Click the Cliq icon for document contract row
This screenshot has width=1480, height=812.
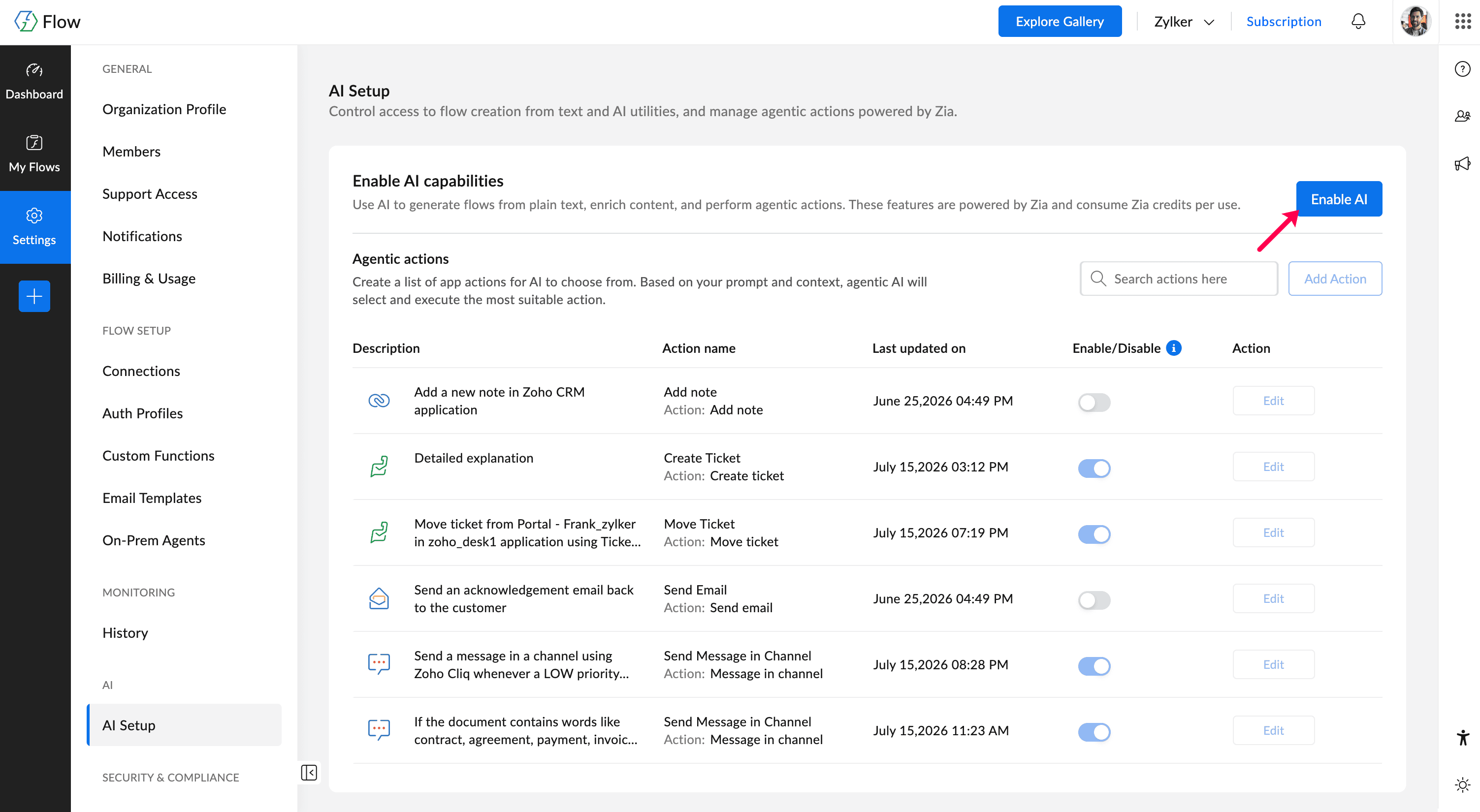click(379, 730)
